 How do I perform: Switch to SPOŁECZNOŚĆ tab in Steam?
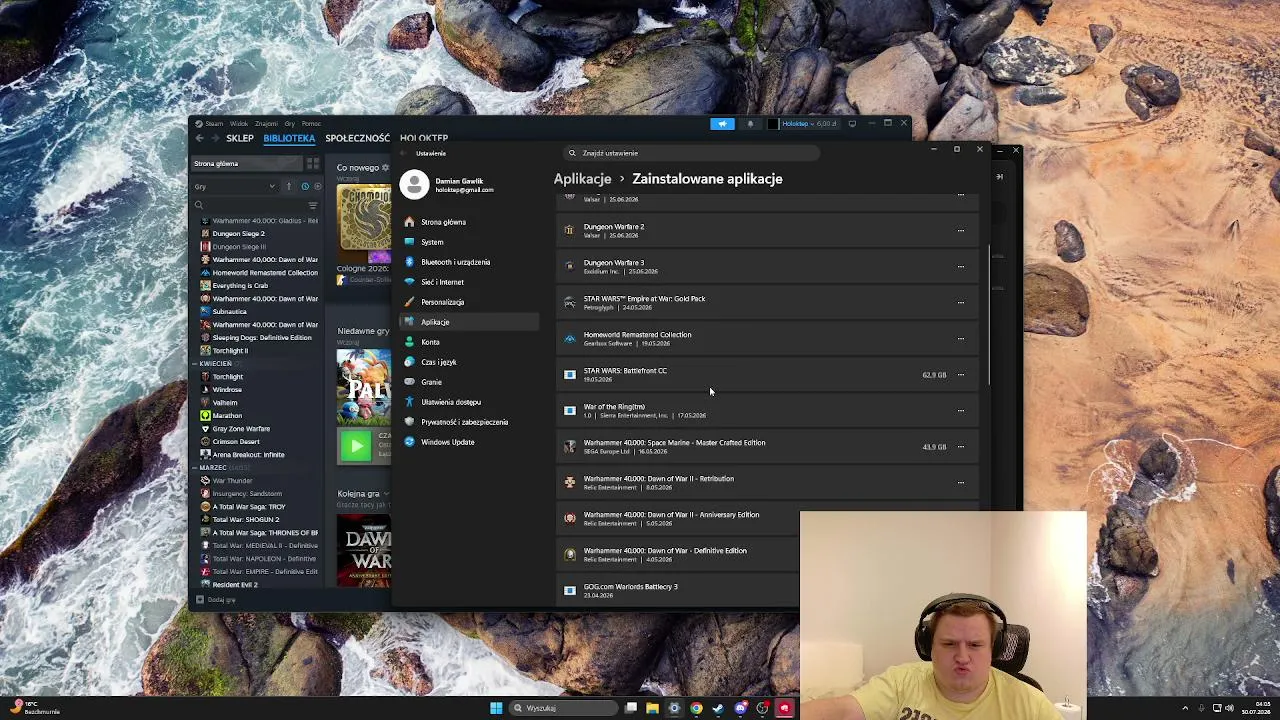(357, 138)
